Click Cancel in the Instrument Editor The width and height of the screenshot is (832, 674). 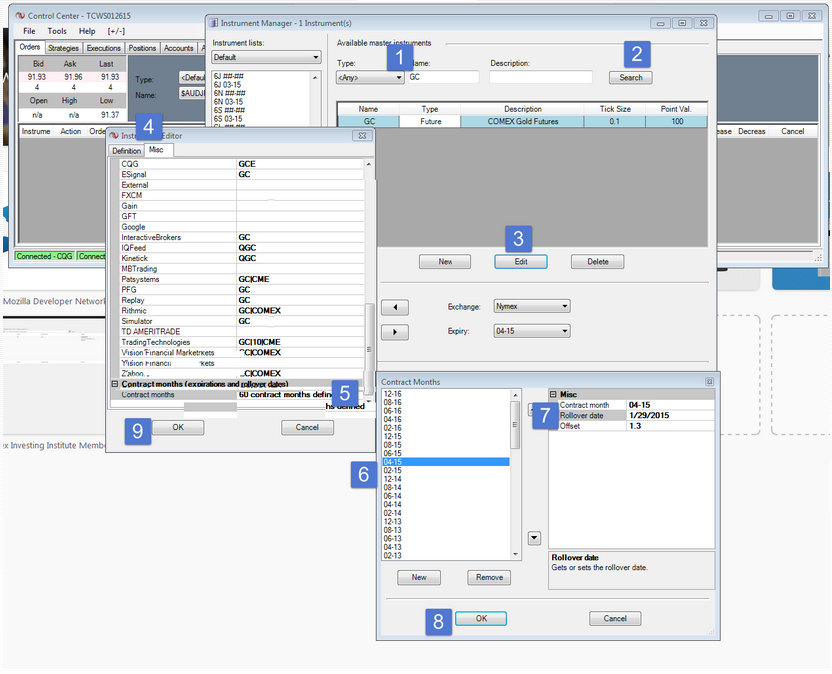pyautogui.click(x=307, y=427)
